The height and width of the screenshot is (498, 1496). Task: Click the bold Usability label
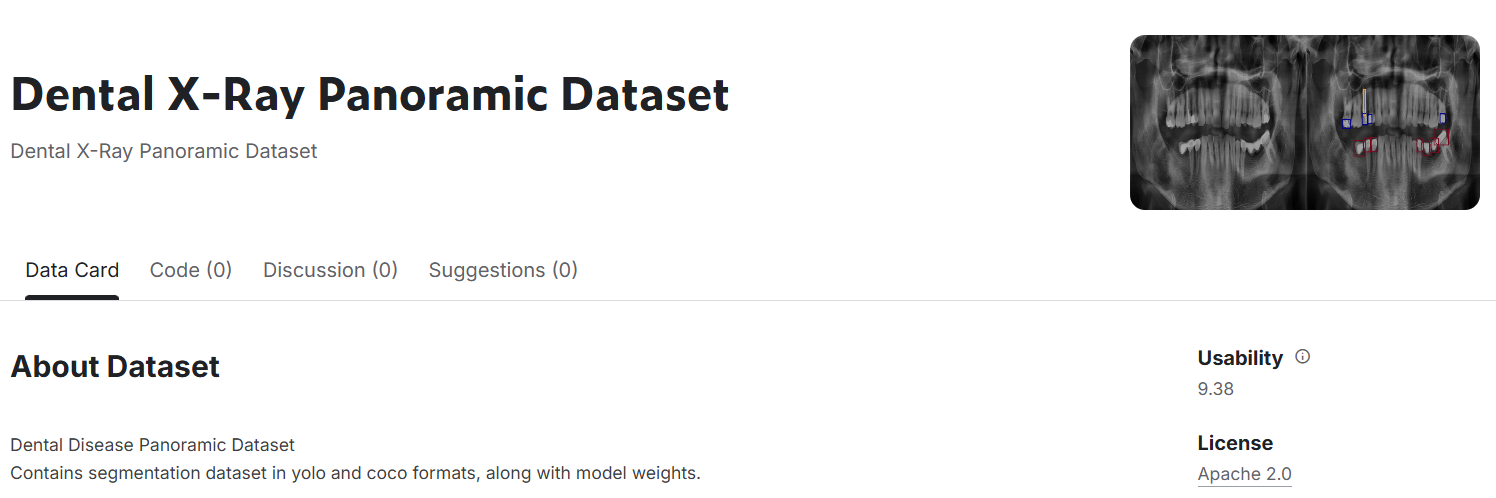[x=1240, y=357]
